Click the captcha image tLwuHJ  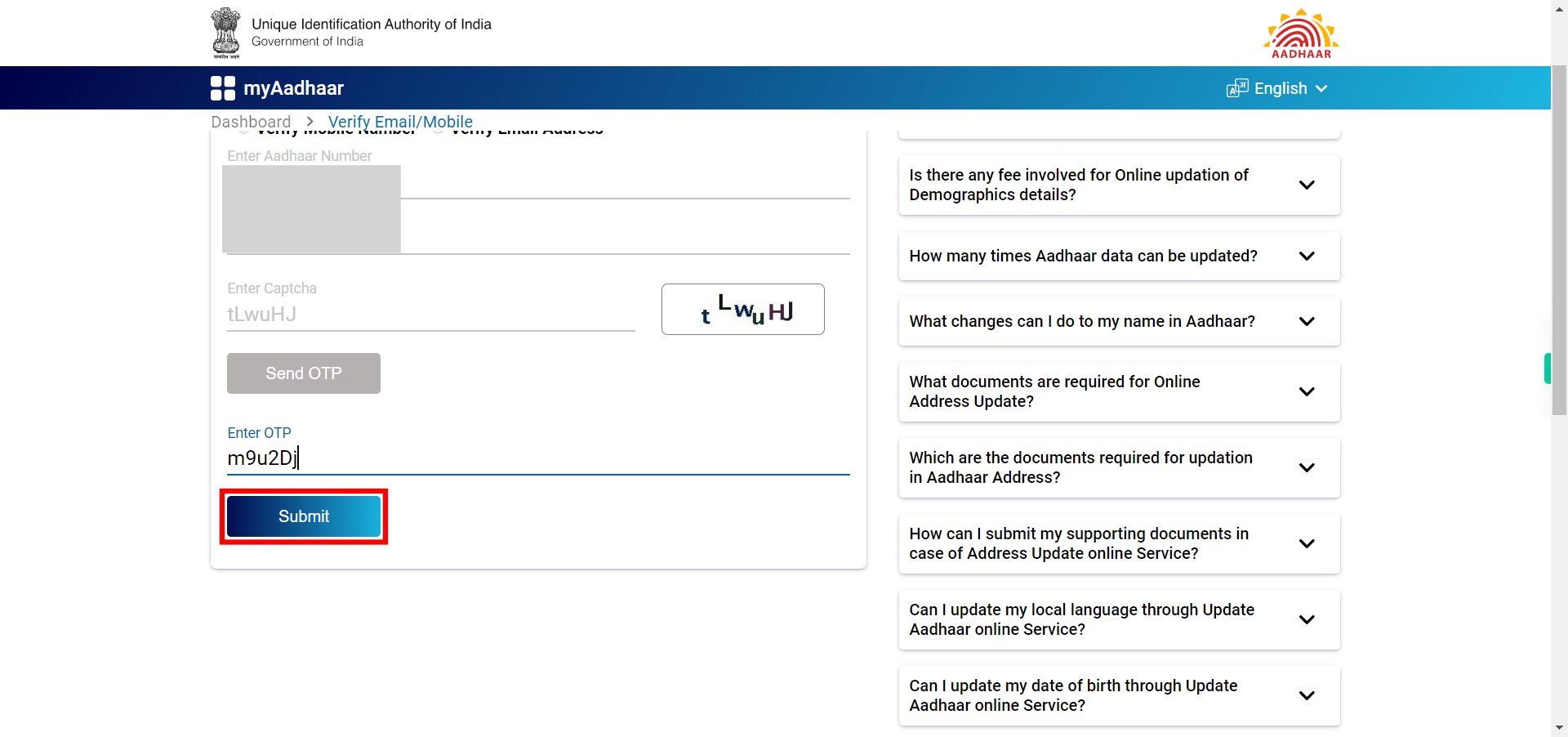coord(743,309)
